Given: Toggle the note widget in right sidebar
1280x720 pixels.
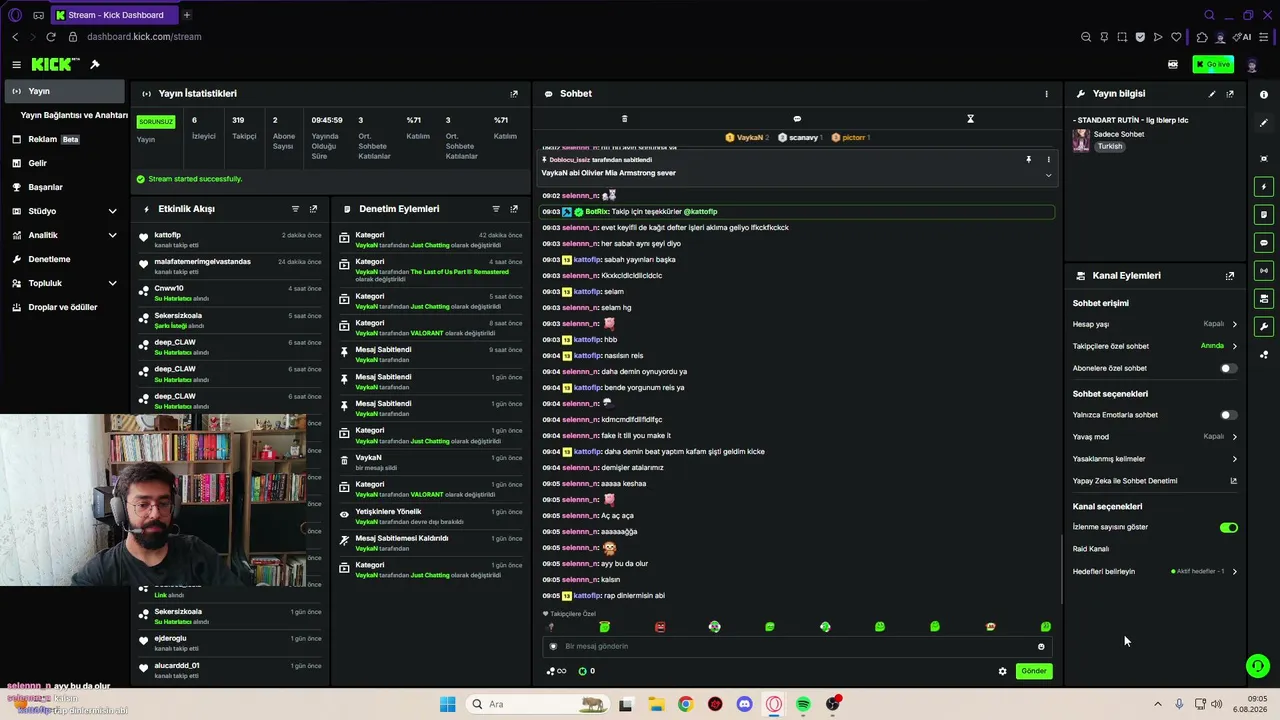Looking at the screenshot, I should (x=1264, y=214).
